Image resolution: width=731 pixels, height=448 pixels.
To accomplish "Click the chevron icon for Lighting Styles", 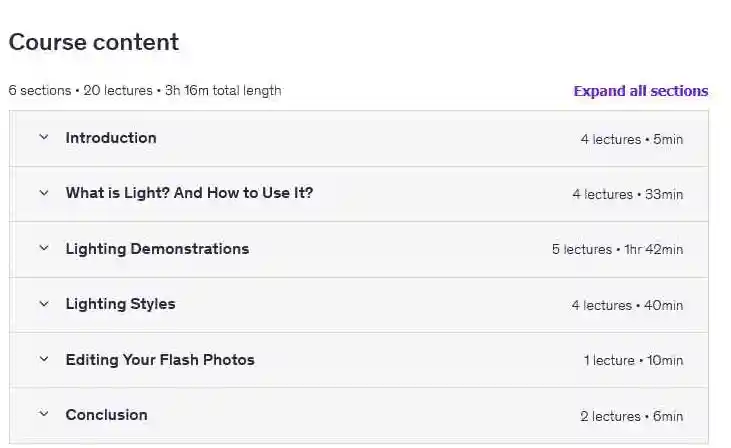I will tap(43, 304).
